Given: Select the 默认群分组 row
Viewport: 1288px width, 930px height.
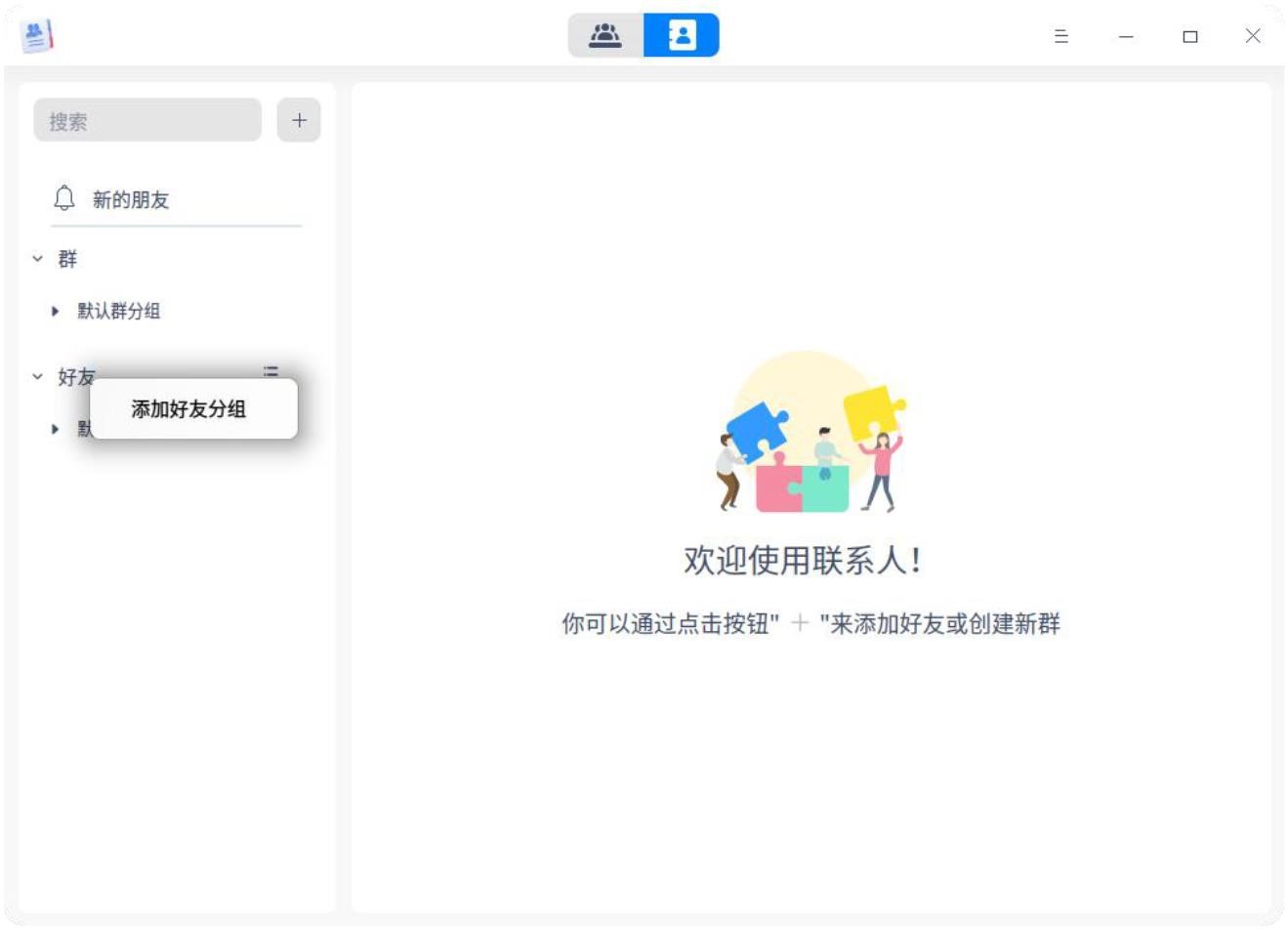Looking at the screenshot, I should [176, 311].
